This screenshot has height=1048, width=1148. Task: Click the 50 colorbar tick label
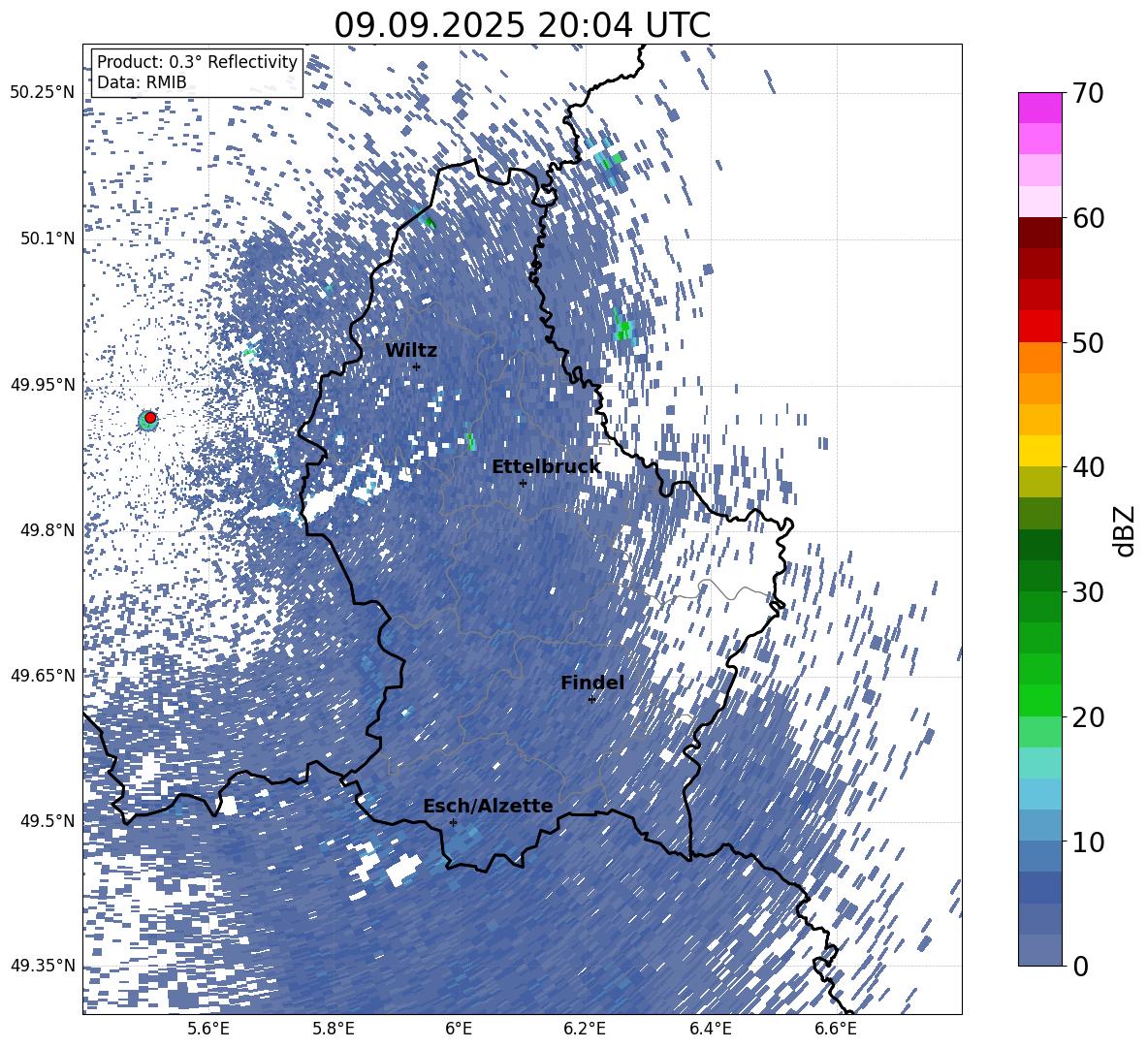(1088, 343)
